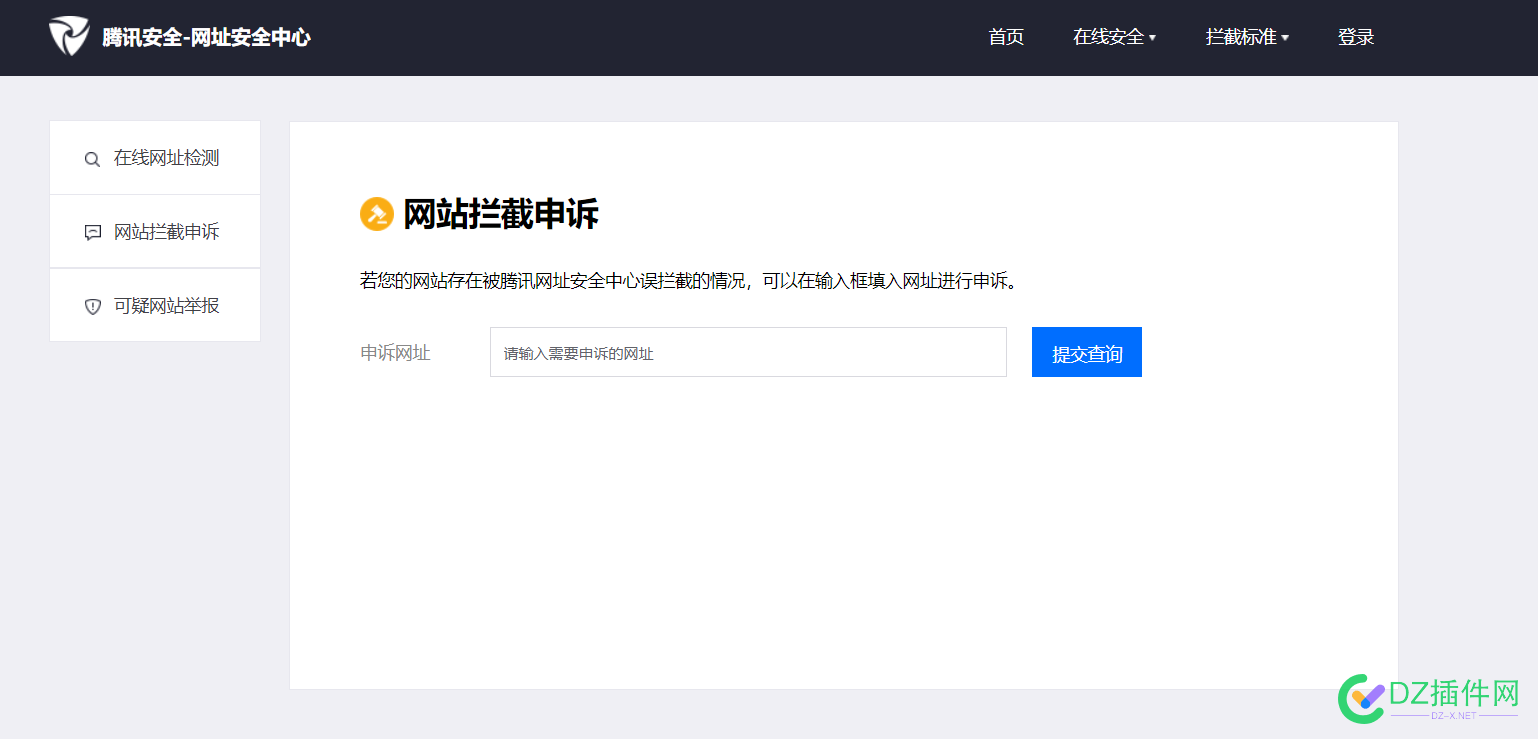1538x739 pixels.
Task: Expand the 在线安全 dropdown menu
Action: tap(1114, 37)
